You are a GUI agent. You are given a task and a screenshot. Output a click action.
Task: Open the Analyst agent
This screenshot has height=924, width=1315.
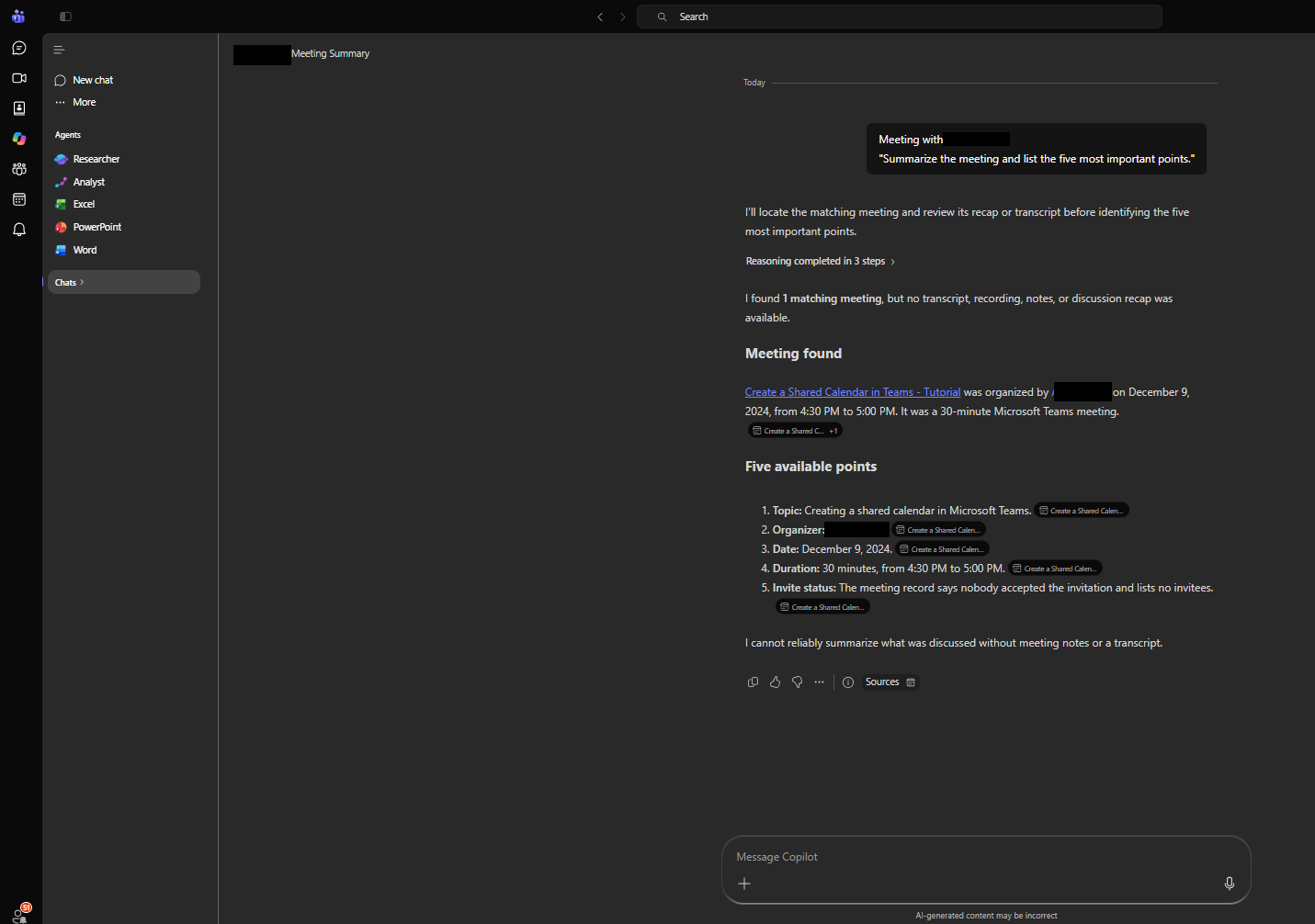click(80, 182)
